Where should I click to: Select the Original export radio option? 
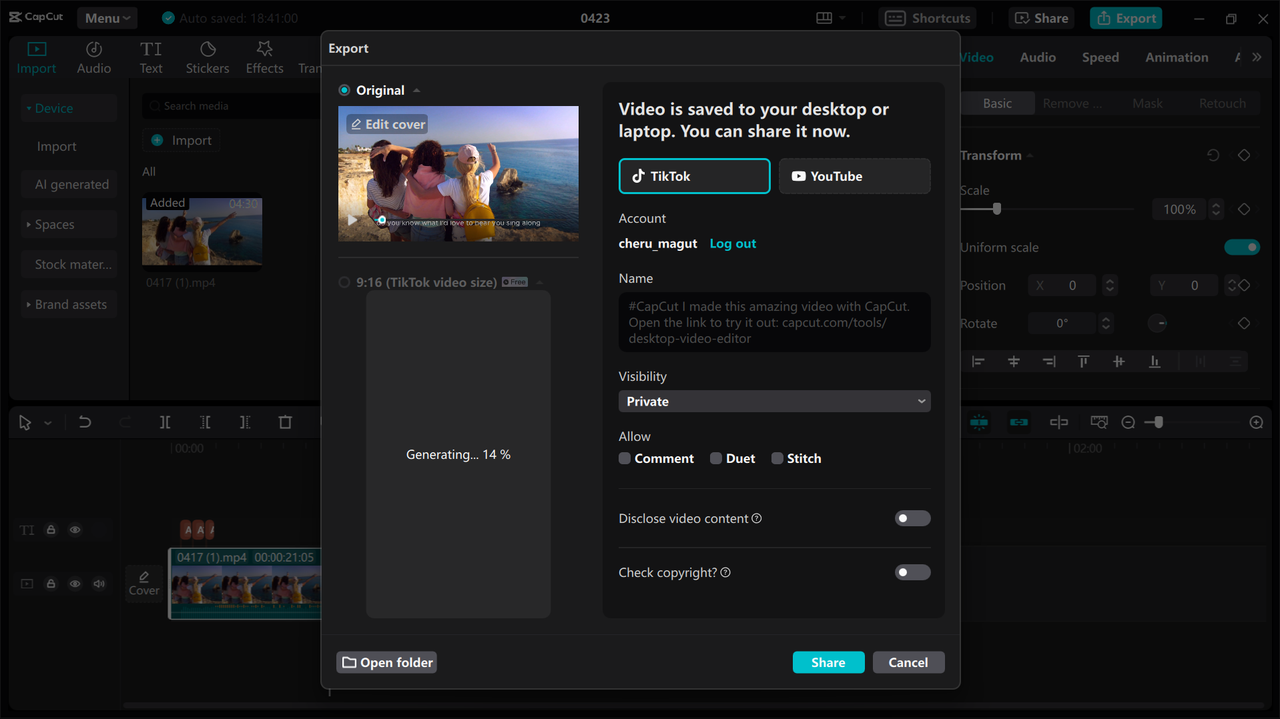click(x=344, y=90)
